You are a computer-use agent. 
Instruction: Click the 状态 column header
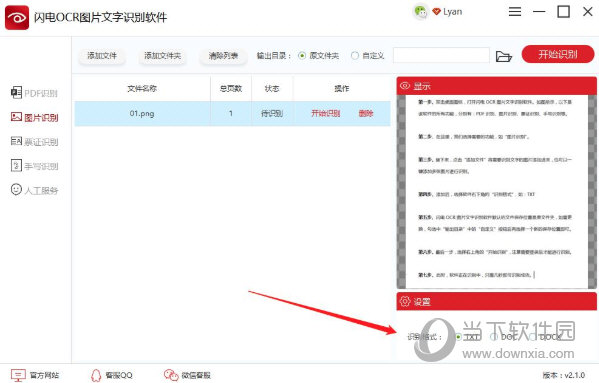[x=272, y=89]
